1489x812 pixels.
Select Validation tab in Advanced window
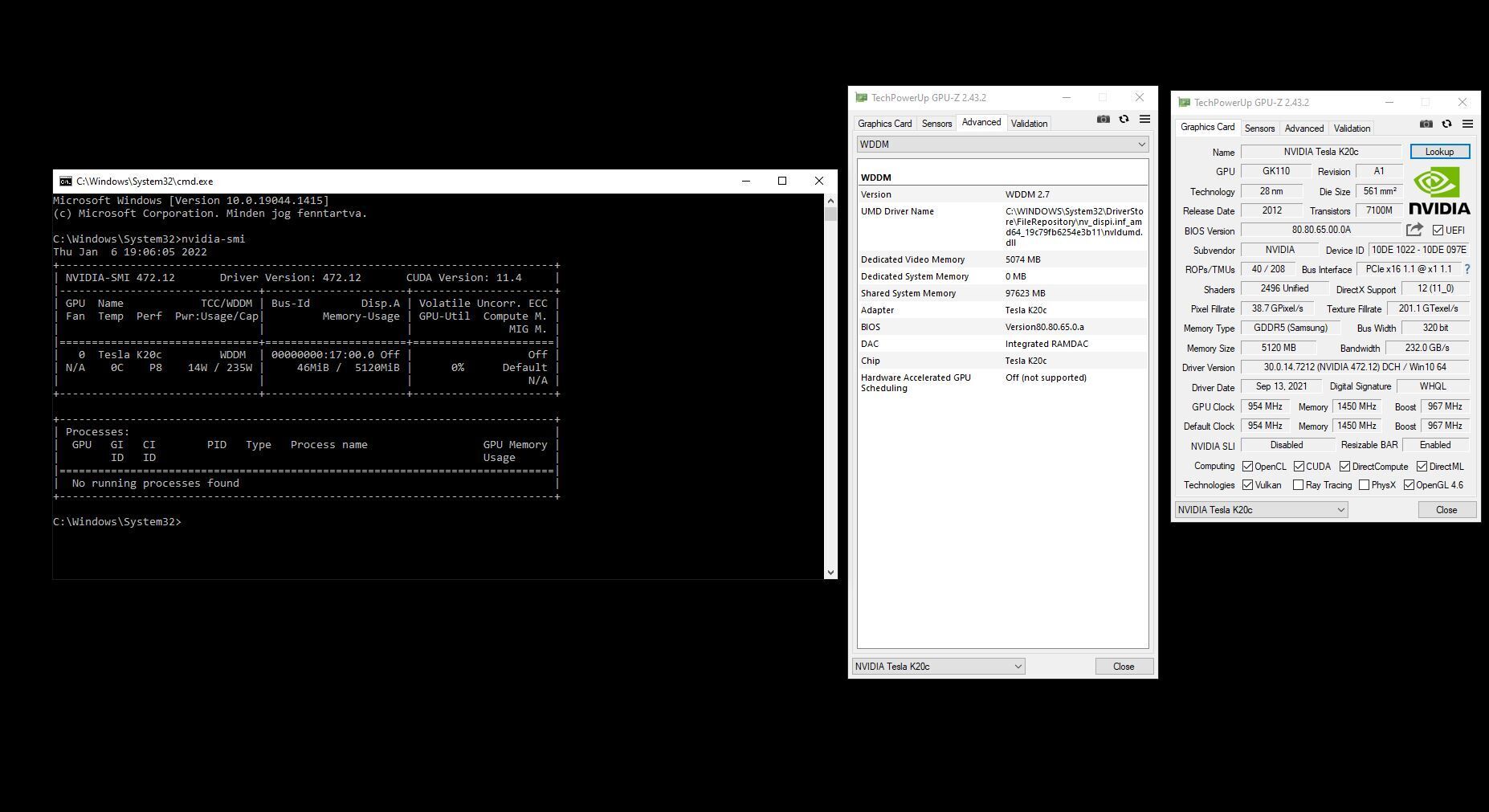1029,124
